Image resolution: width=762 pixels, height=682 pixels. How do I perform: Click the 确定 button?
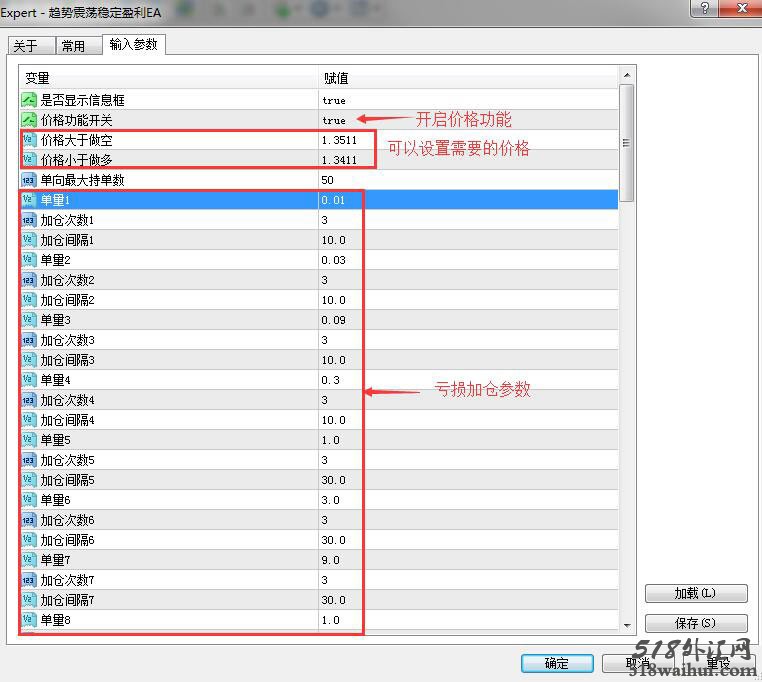(557, 663)
